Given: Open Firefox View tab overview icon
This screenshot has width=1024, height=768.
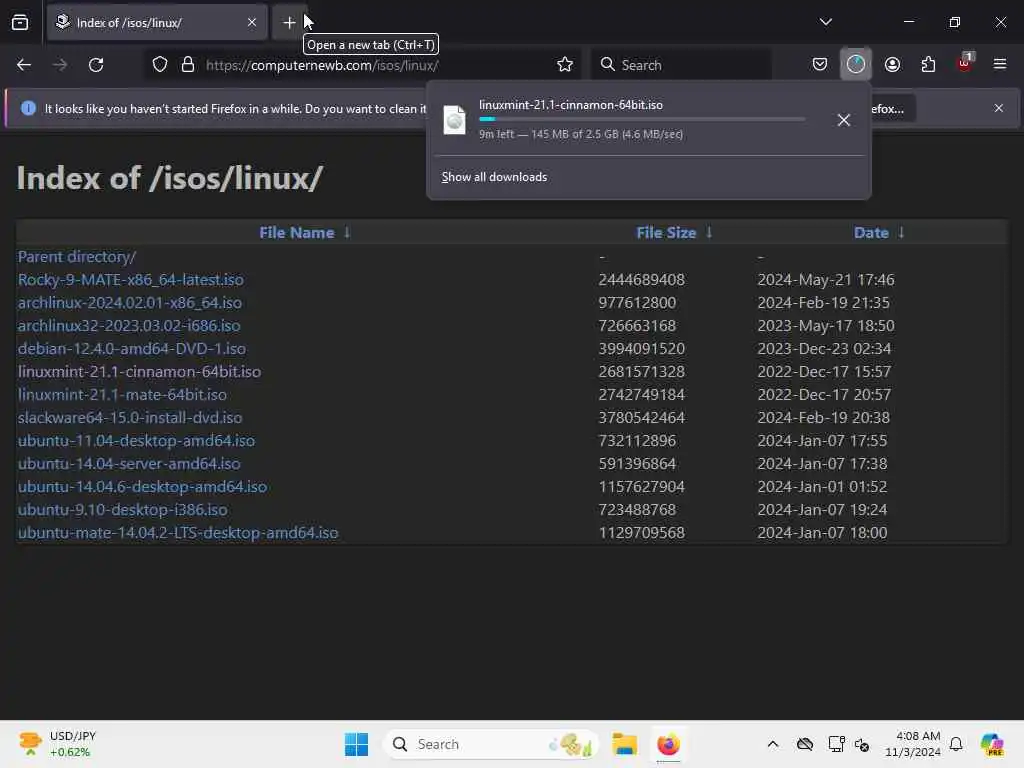Looking at the screenshot, I should (20, 22).
